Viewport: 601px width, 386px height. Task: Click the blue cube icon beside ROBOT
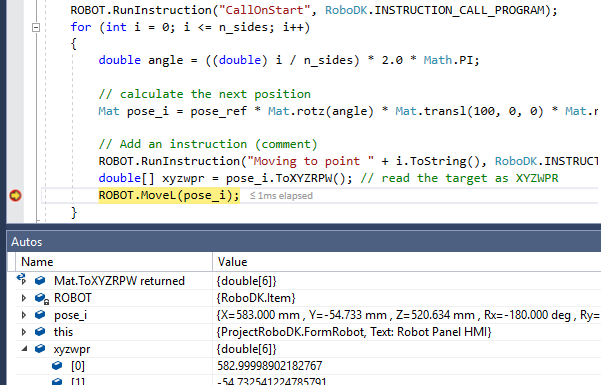[x=41, y=298]
